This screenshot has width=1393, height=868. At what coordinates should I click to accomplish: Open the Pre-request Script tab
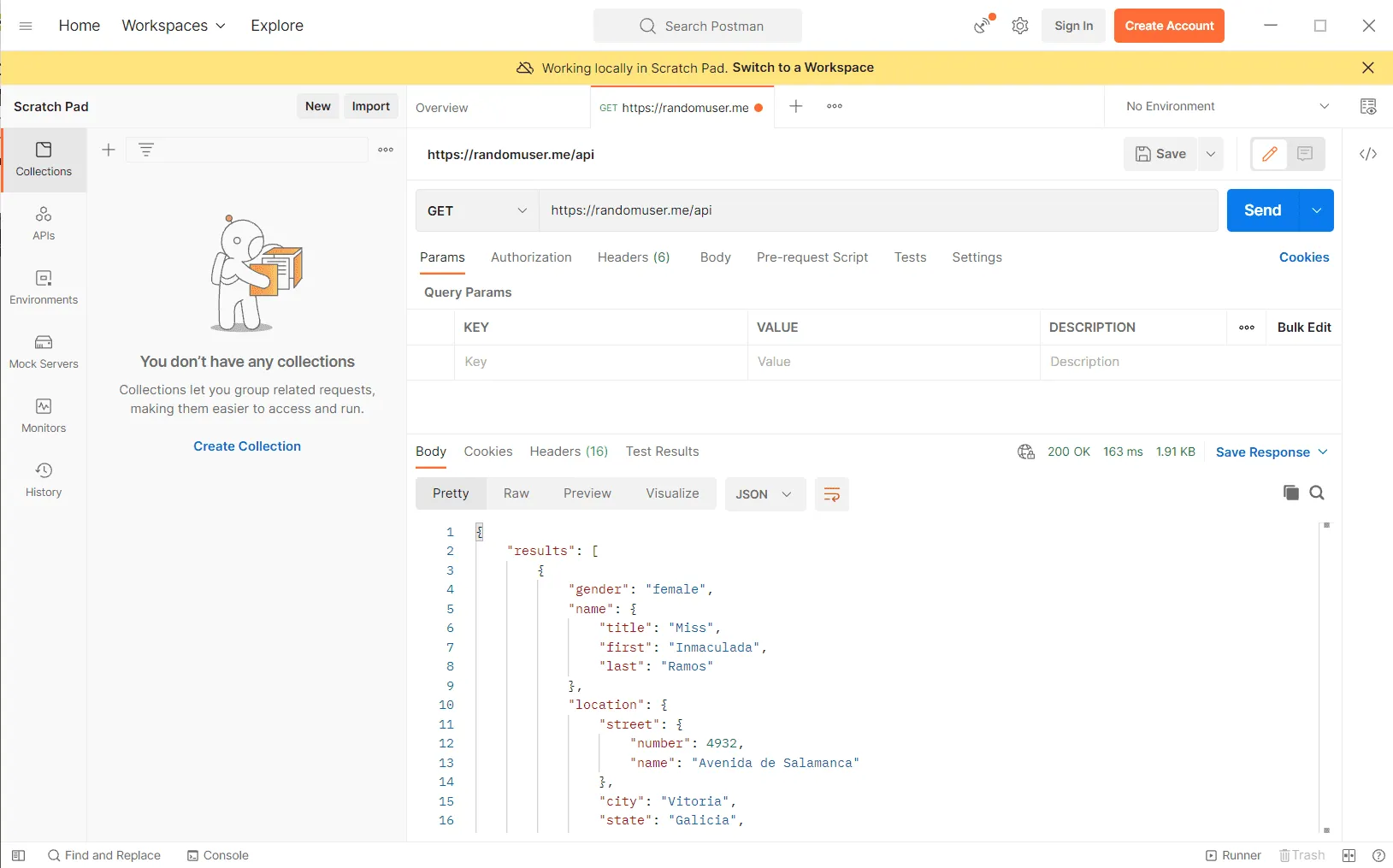pos(812,257)
